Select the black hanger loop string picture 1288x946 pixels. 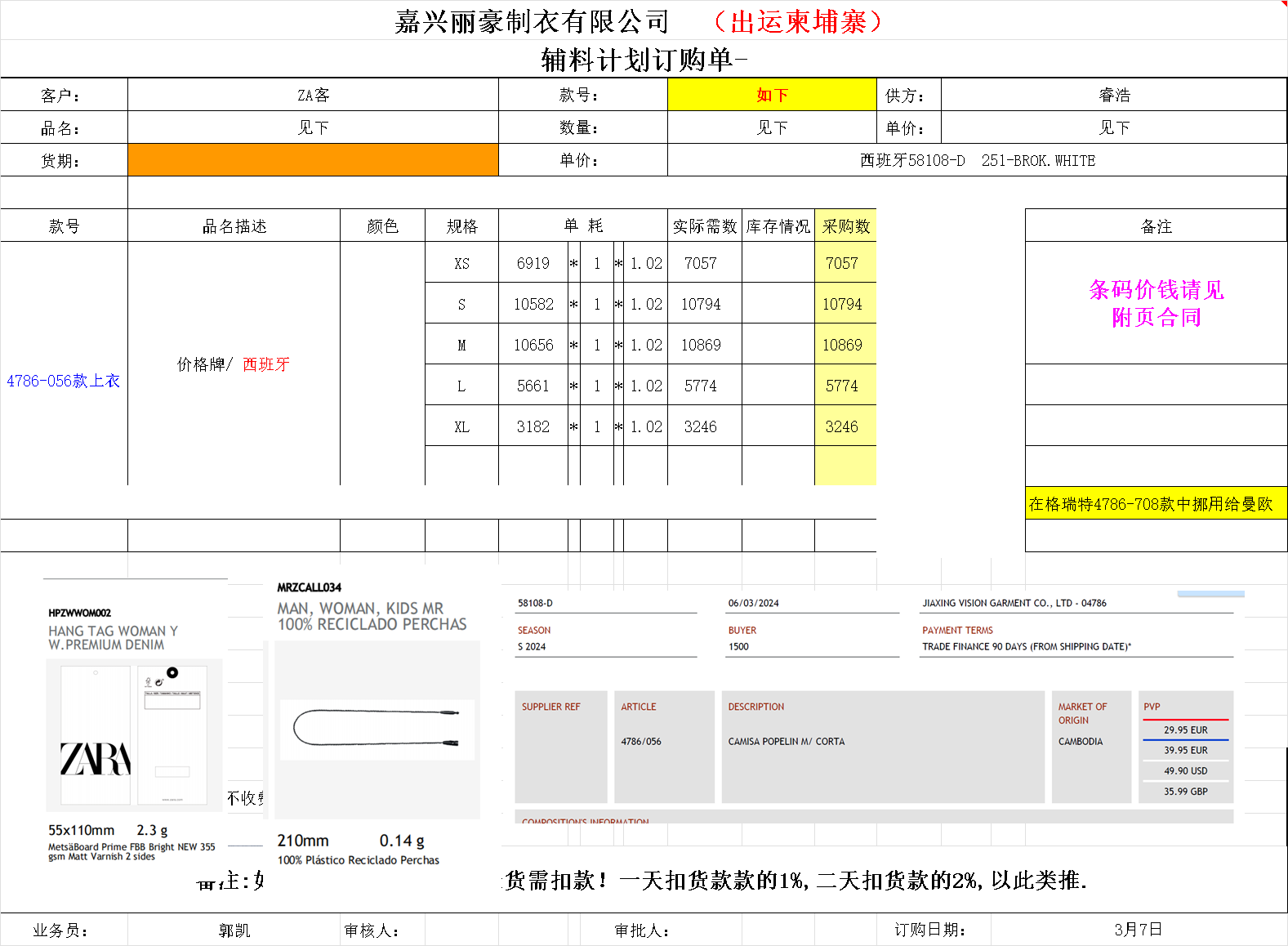[377, 728]
